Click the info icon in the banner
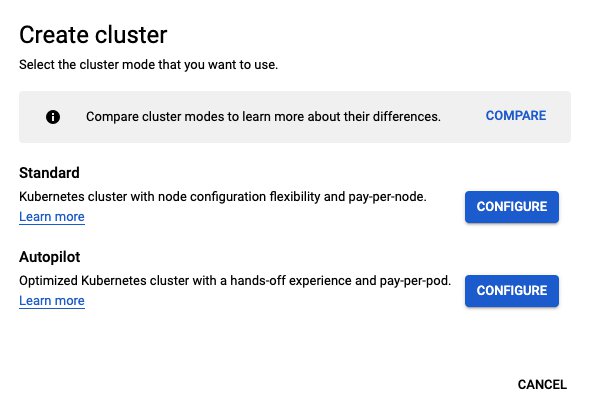 pyautogui.click(x=53, y=117)
